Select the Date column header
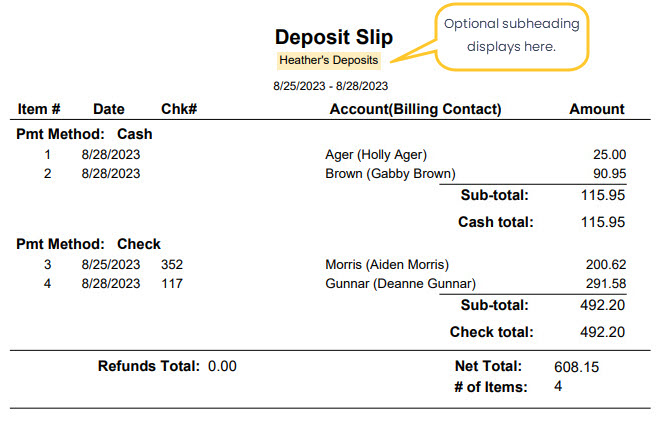The image size is (666, 428). click(108, 109)
